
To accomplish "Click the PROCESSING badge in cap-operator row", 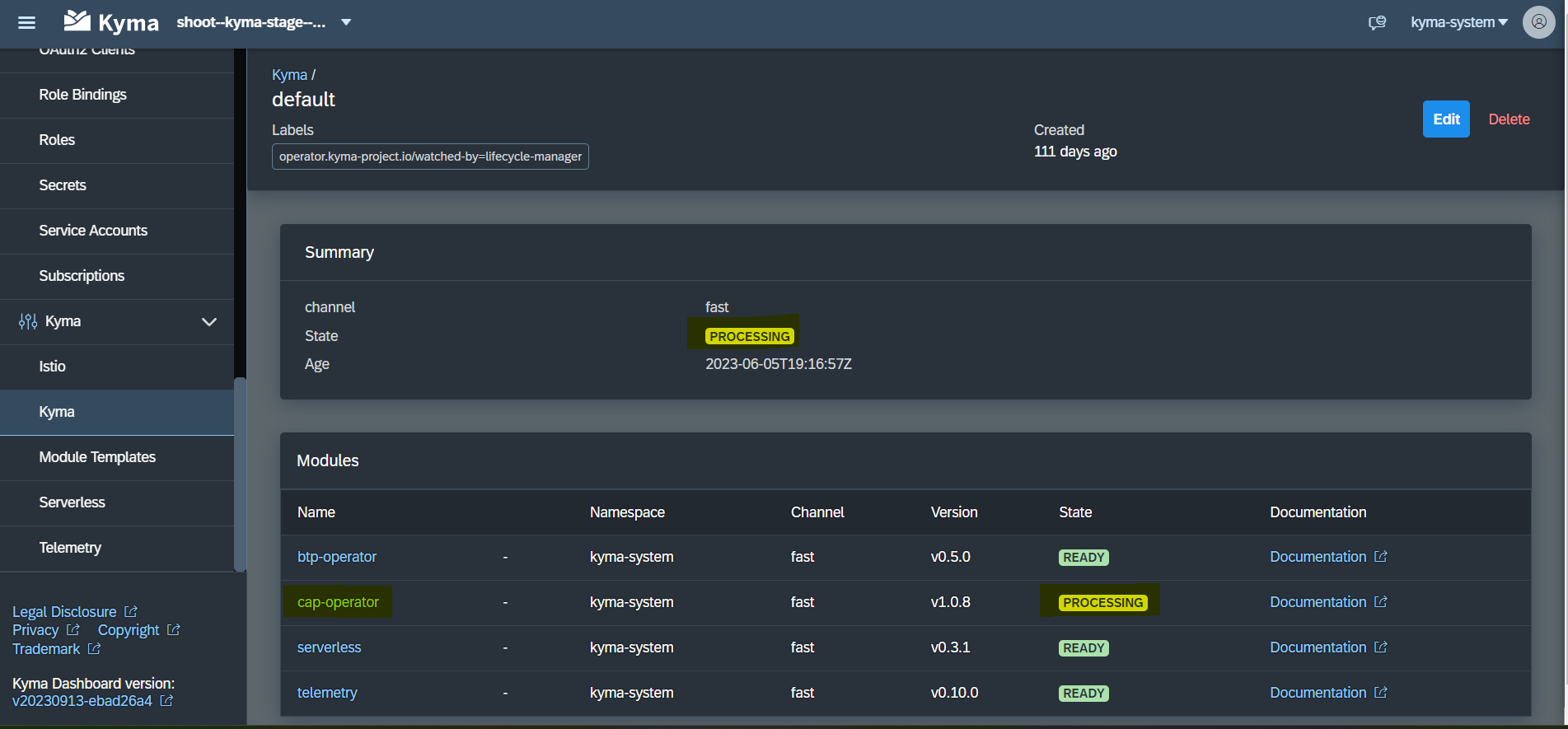I will tap(1103, 602).
